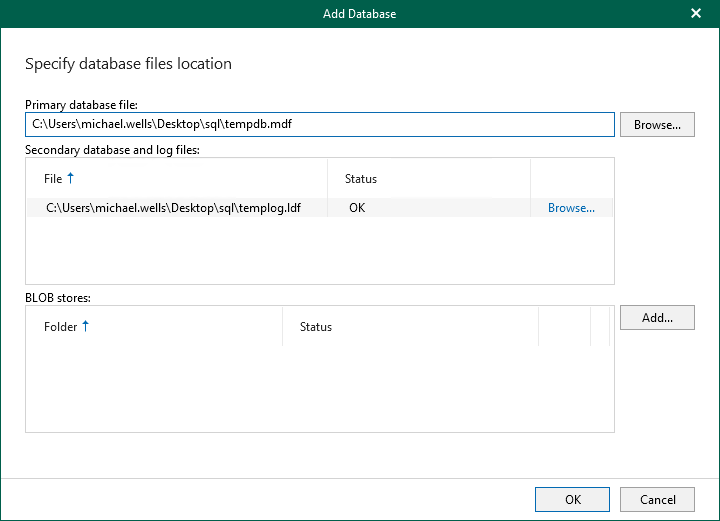720x521 pixels.
Task: Click the primary database file path field
Action: pos(319,124)
